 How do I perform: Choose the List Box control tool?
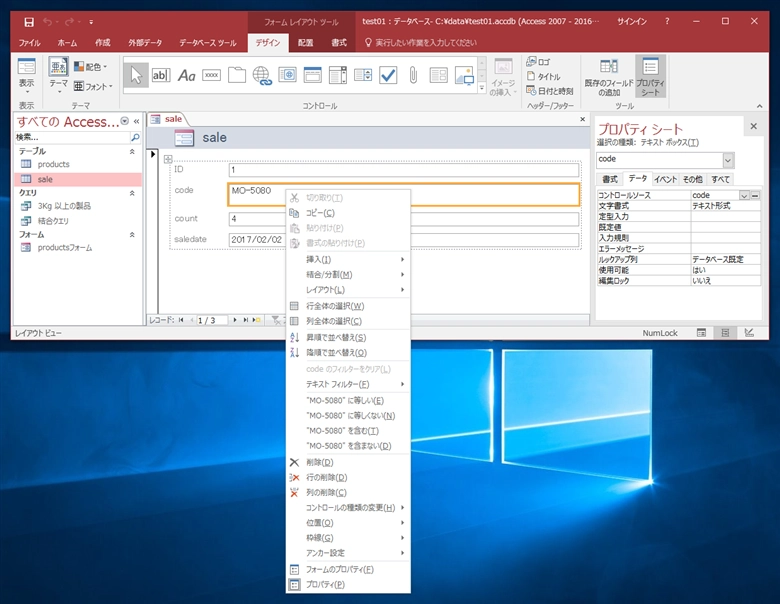363,76
